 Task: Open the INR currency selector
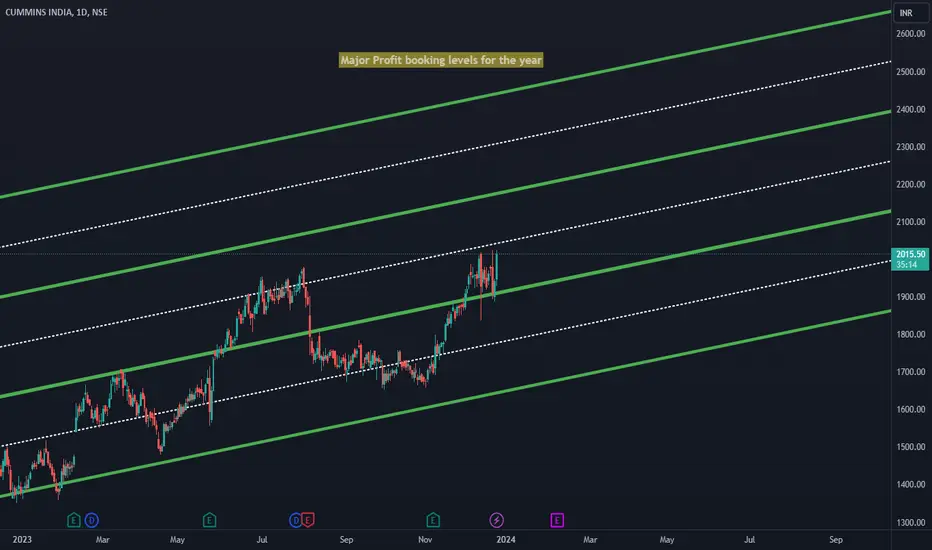tap(909, 12)
